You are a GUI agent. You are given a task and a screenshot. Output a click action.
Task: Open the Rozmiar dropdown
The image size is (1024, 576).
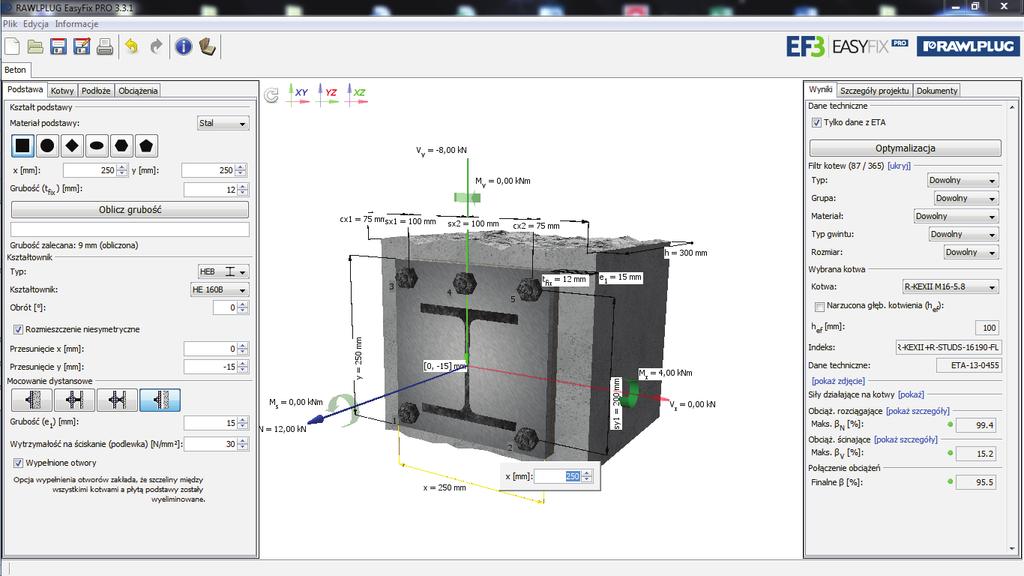(971, 252)
